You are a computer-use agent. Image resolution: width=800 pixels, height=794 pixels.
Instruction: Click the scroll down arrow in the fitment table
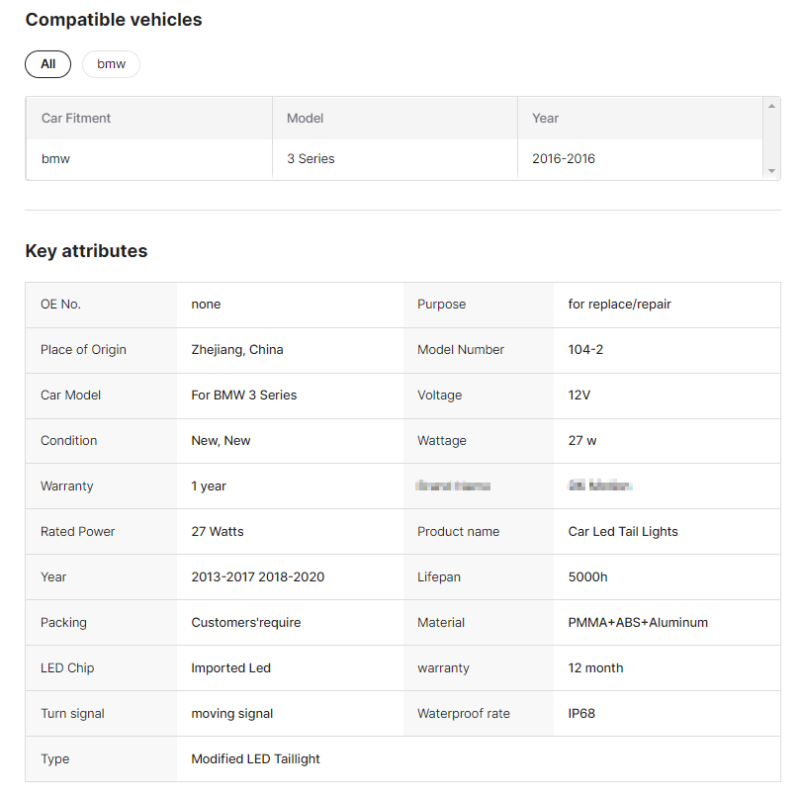tap(771, 171)
